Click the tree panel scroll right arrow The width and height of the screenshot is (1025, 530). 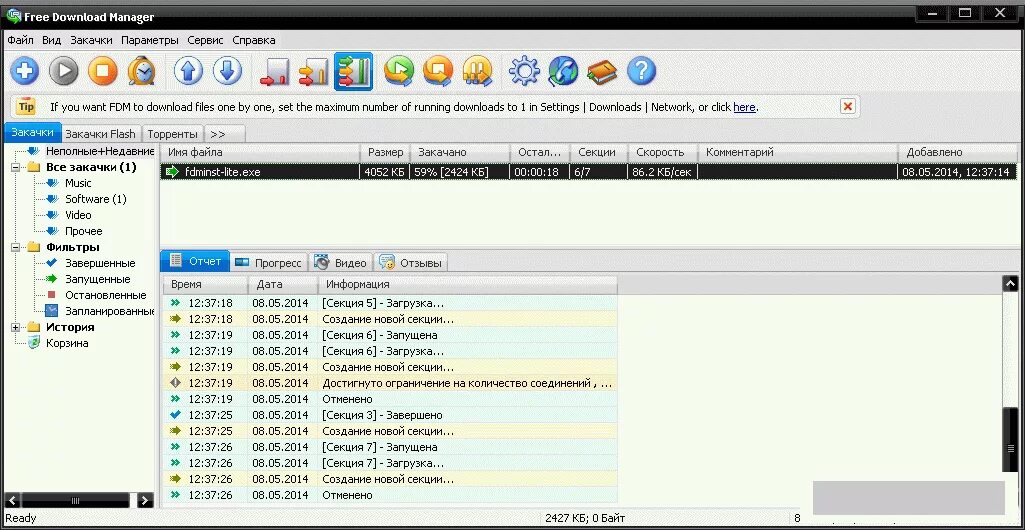pyautogui.click(x=145, y=501)
